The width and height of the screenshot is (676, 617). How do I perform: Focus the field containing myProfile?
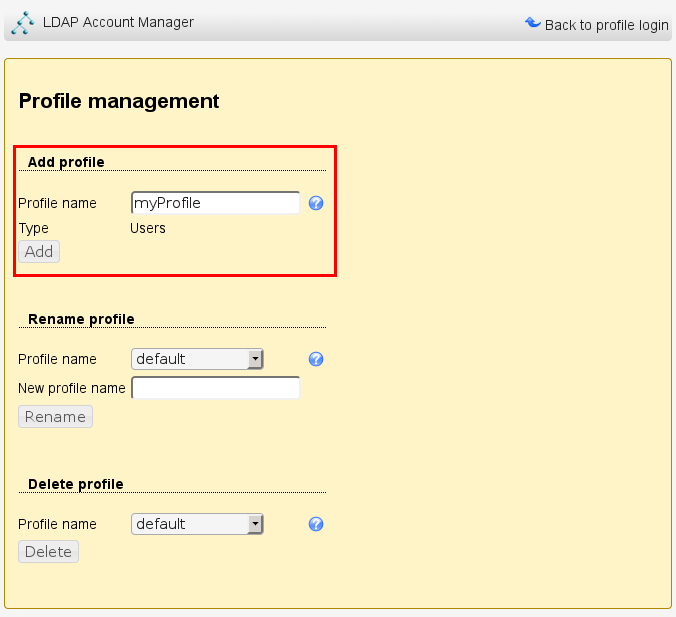[x=215, y=203]
